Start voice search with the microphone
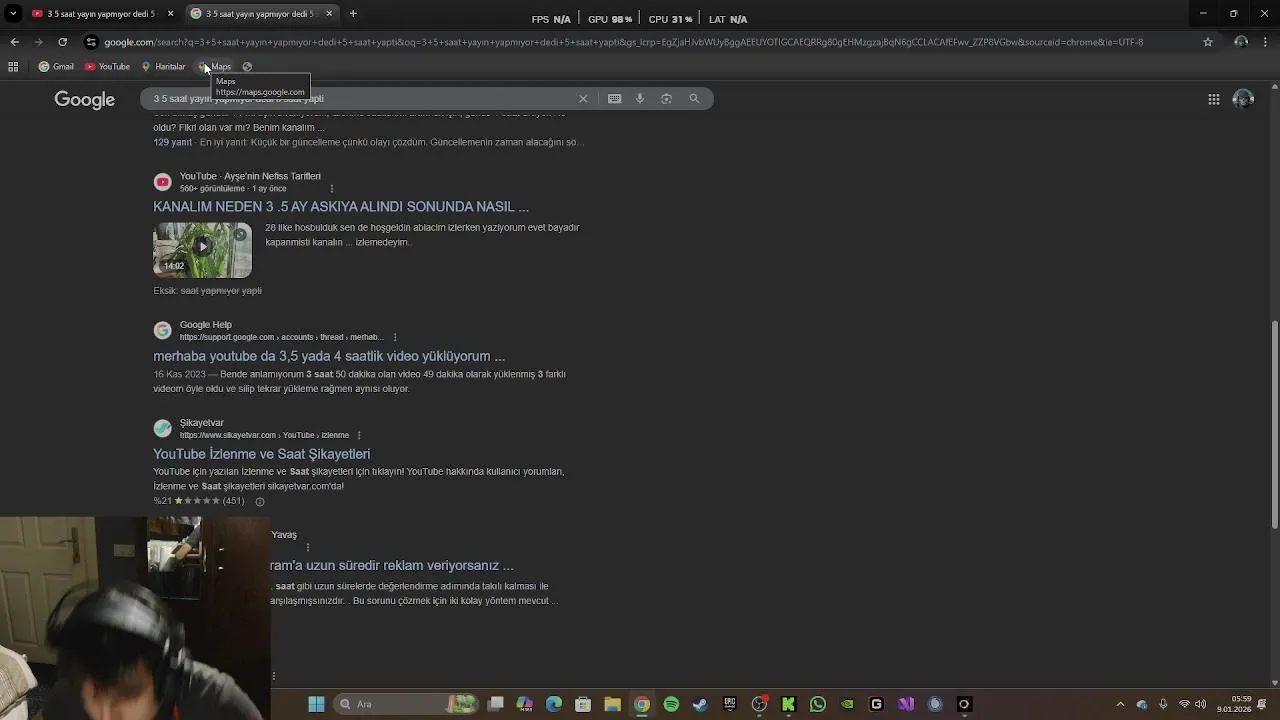The height and width of the screenshot is (720, 1280). pos(640,99)
